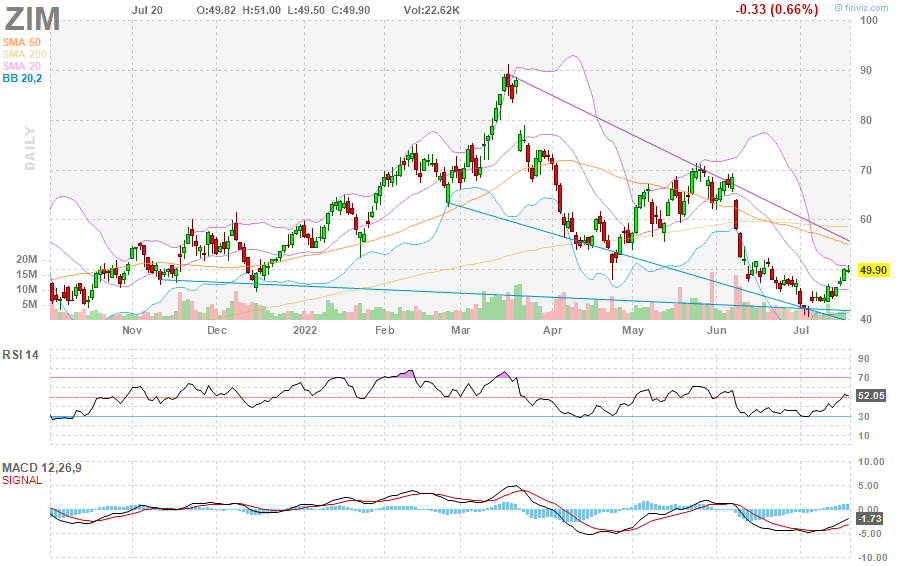Click the 40 price axis label
Screen dimensions: 900x566
pyautogui.click(x=866, y=320)
